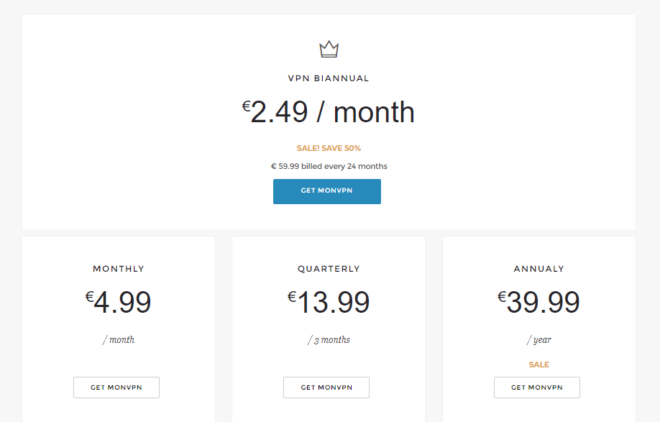Select the QUARTERLY plan title
660x422 pixels.
pyautogui.click(x=329, y=269)
